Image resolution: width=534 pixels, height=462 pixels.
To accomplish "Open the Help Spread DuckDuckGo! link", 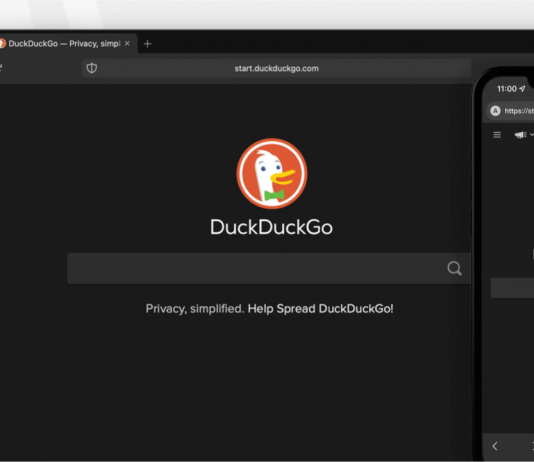I will pyautogui.click(x=320, y=309).
